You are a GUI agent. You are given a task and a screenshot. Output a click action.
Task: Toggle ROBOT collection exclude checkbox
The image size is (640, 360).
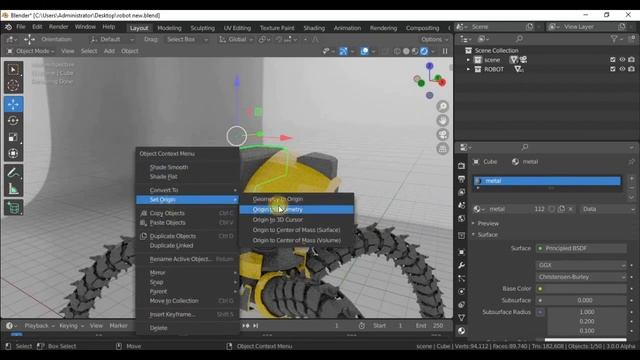pos(613,69)
